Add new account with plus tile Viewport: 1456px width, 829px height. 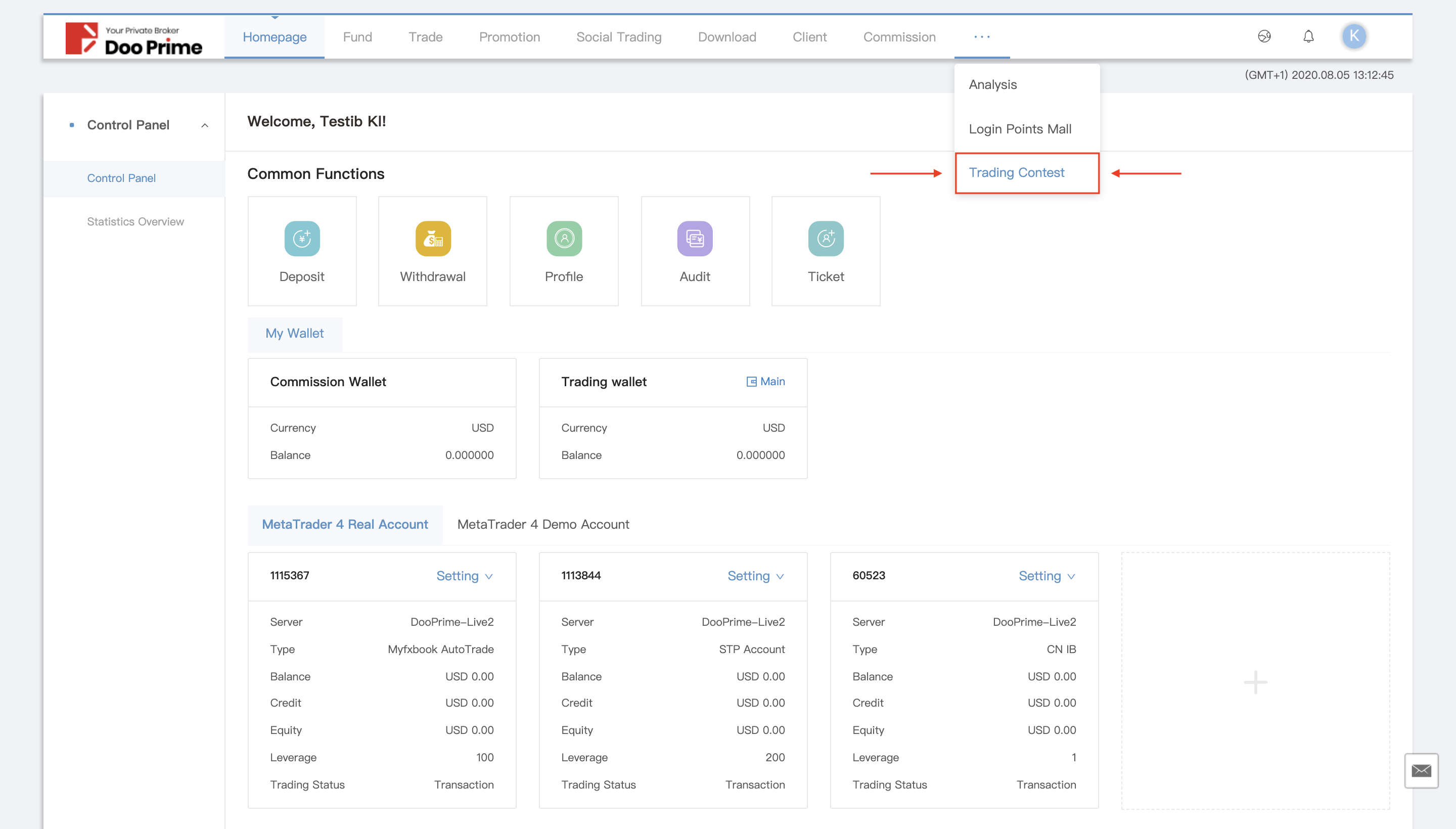tap(1255, 681)
